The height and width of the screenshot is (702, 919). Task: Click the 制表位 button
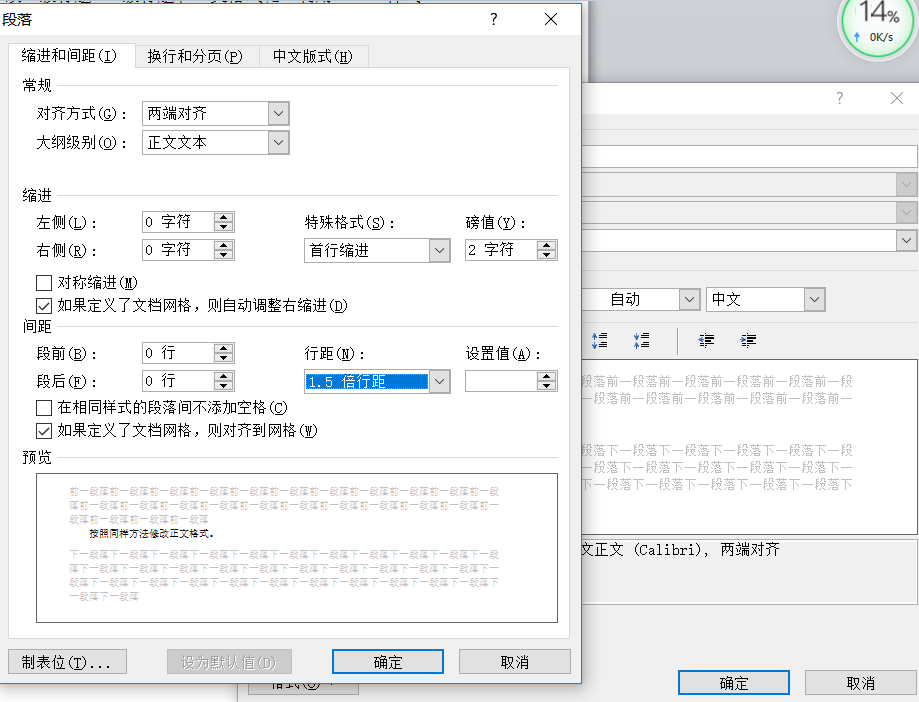[66, 661]
